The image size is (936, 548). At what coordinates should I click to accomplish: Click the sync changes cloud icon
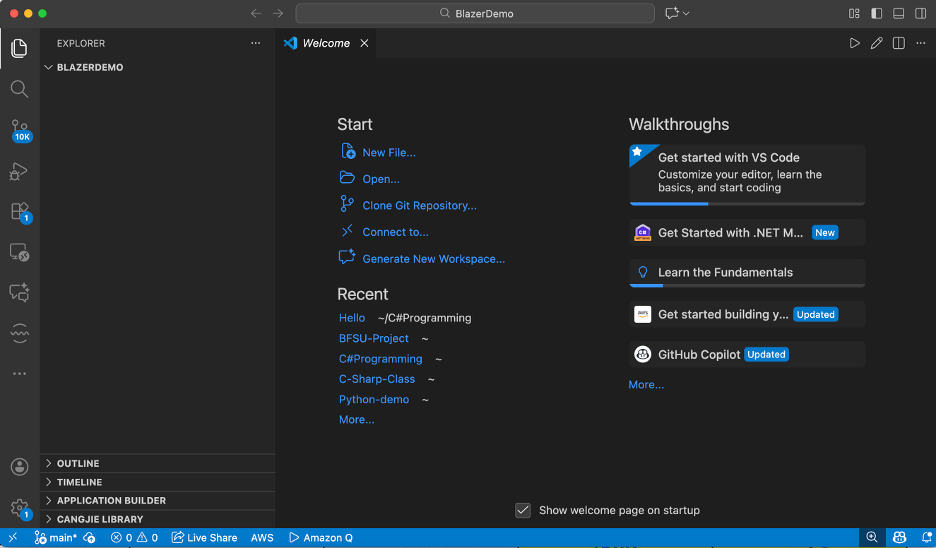point(90,537)
